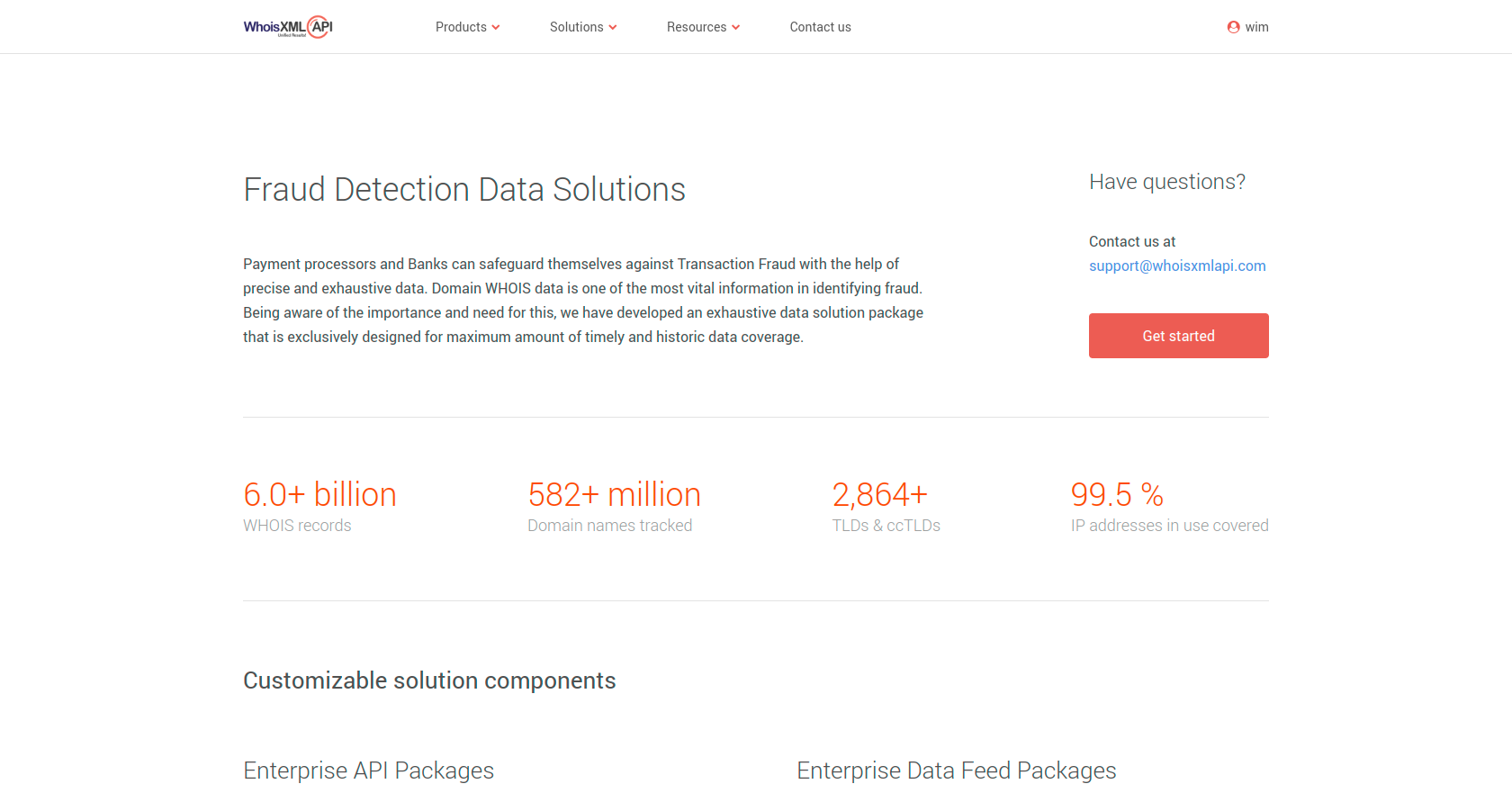Click the 582+ million statistic
The height and width of the screenshot is (802, 1512).
[x=615, y=494]
